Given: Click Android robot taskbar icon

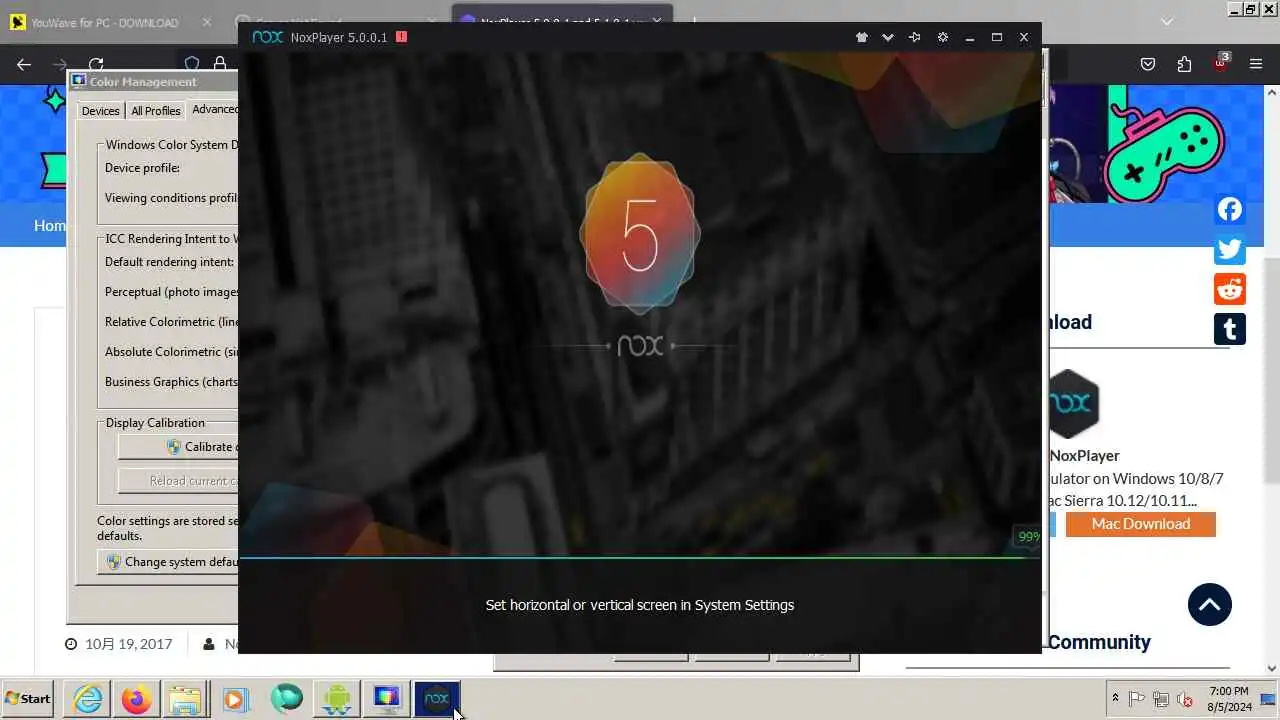Looking at the screenshot, I should pyautogui.click(x=337, y=699).
